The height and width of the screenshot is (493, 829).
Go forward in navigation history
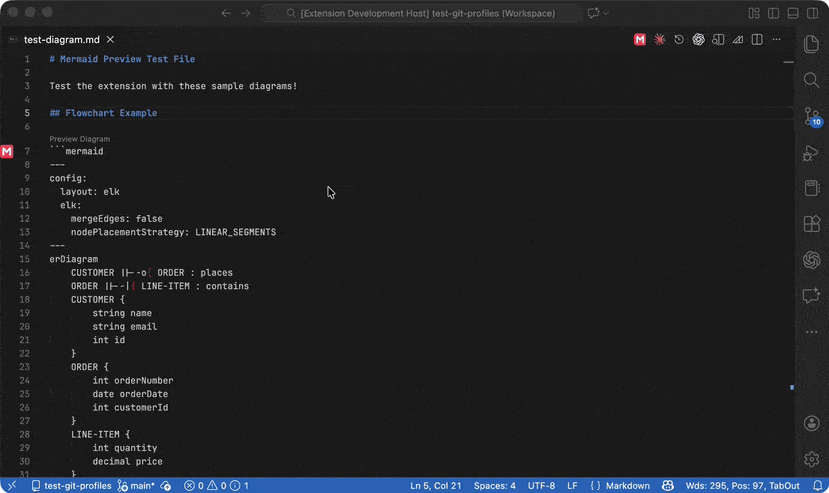tap(245, 13)
